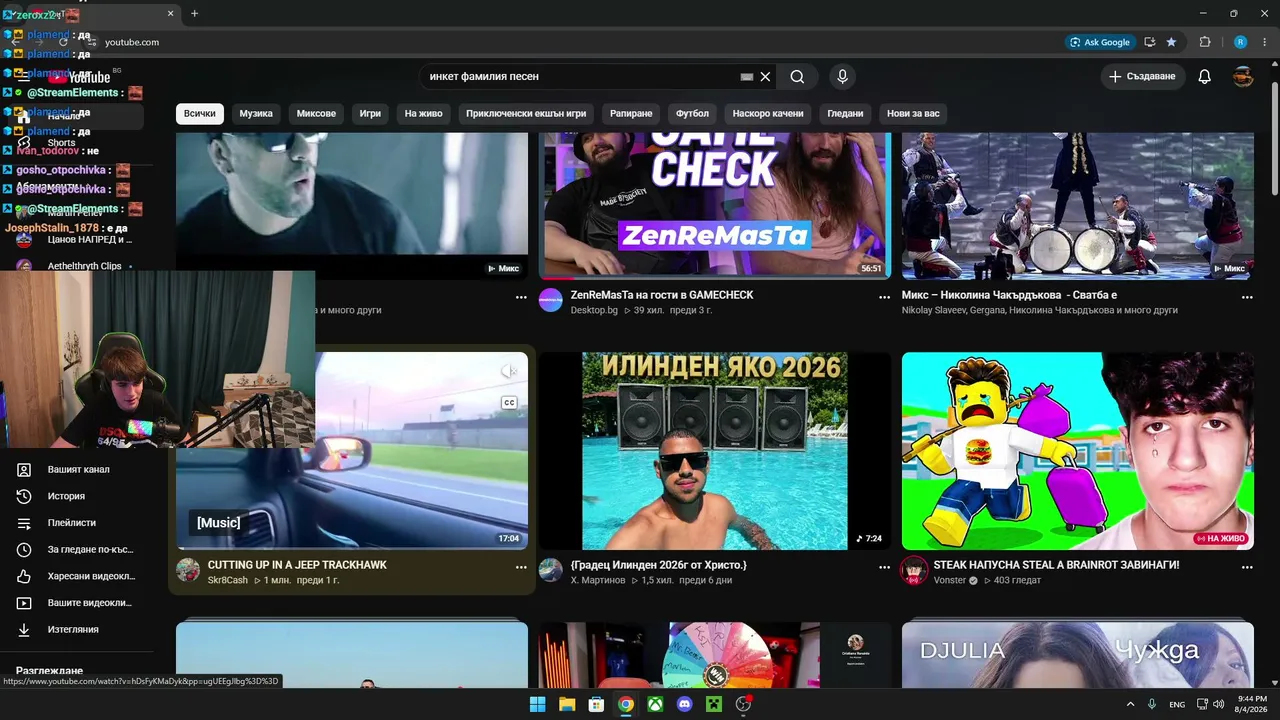1280x720 pixels.
Task: Open options for Градец Илинден 2026г video
Action: [x=884, y=567]
